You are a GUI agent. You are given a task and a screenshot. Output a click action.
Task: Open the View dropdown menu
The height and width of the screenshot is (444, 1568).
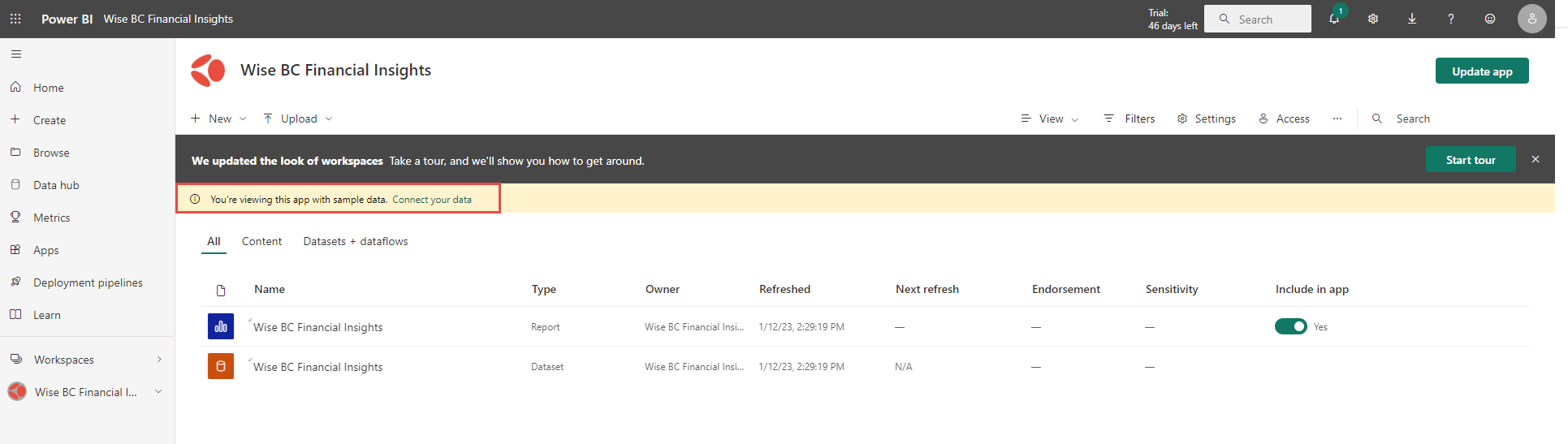(x=1050, y=119)
